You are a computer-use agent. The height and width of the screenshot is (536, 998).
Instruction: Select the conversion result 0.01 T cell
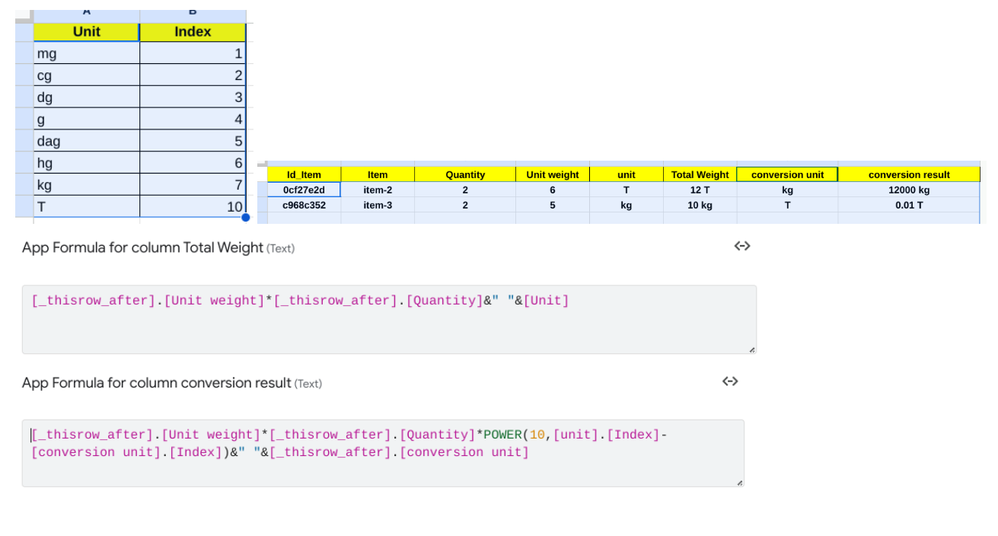point(909,205)
